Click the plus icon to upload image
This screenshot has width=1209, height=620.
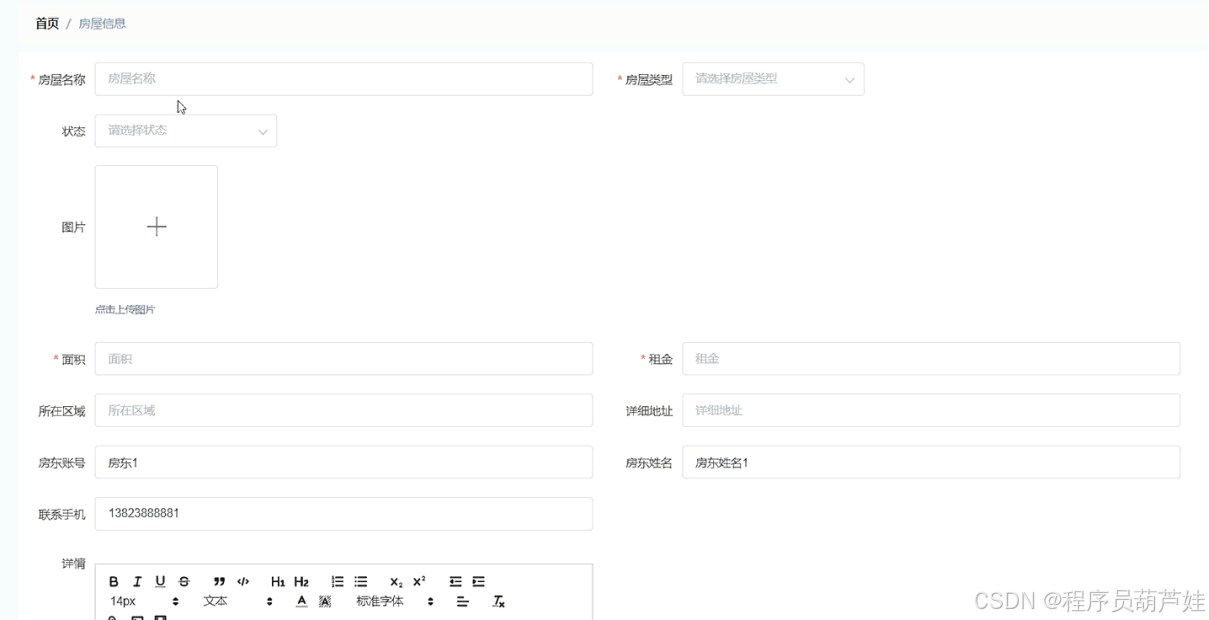pyautogui.click(x=156, y=227)
